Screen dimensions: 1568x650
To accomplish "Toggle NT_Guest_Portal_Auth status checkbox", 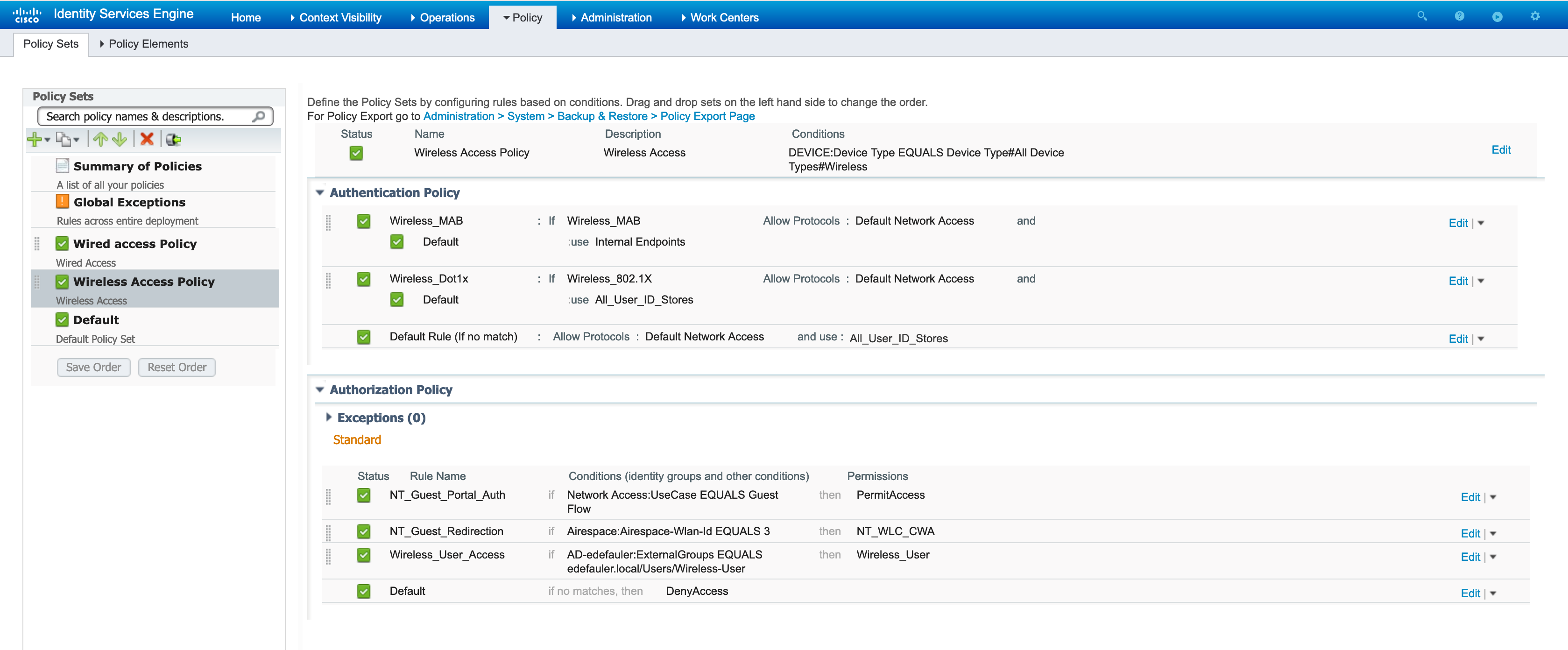I will [x=363, y=495].
